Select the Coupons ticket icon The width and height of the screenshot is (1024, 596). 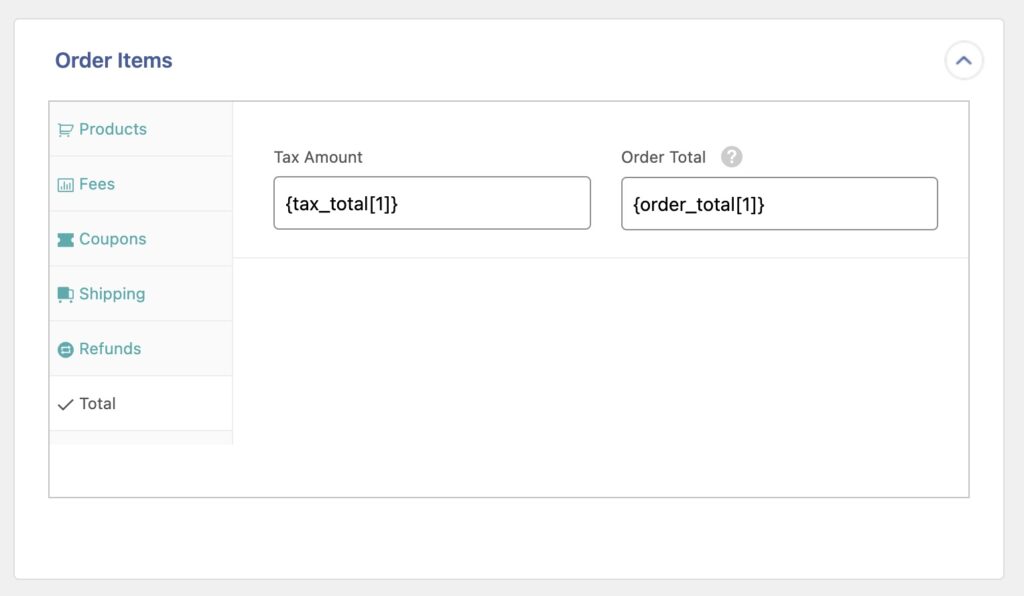click(x=66, y=239)
